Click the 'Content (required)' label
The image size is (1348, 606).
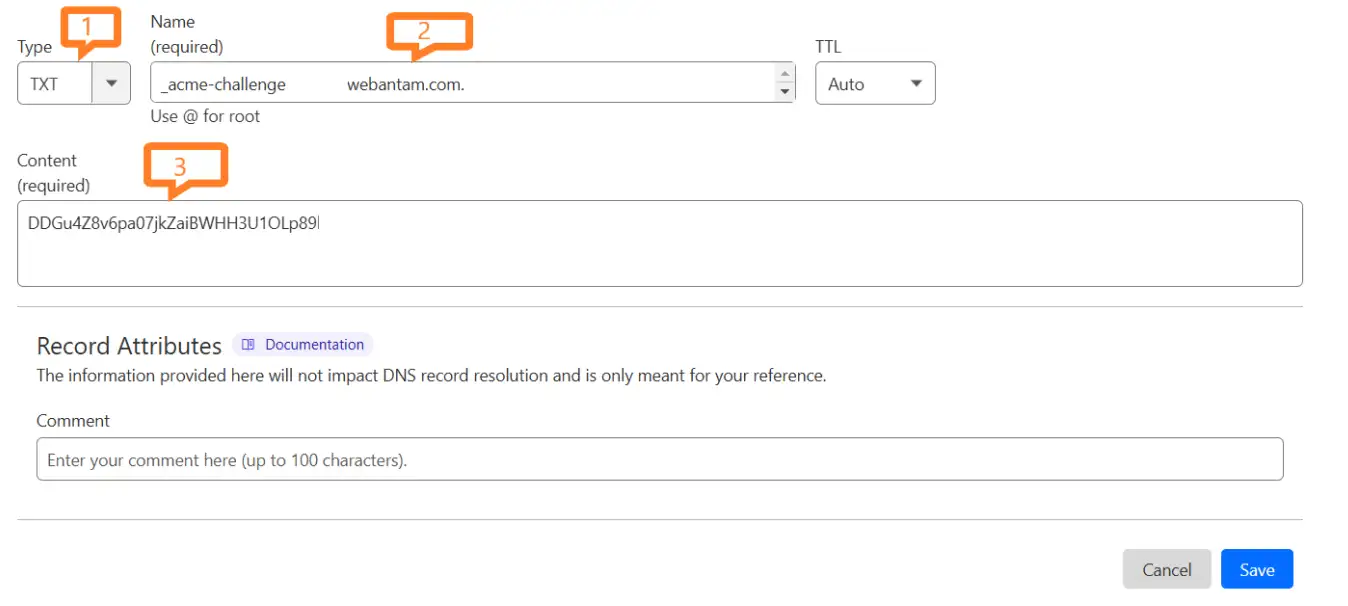tap(54, 173)
